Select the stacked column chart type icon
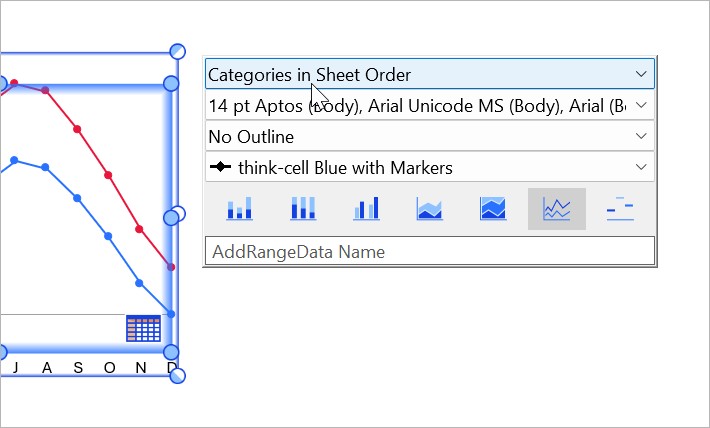This screenshot has height=428, width=710. (240, 208)
